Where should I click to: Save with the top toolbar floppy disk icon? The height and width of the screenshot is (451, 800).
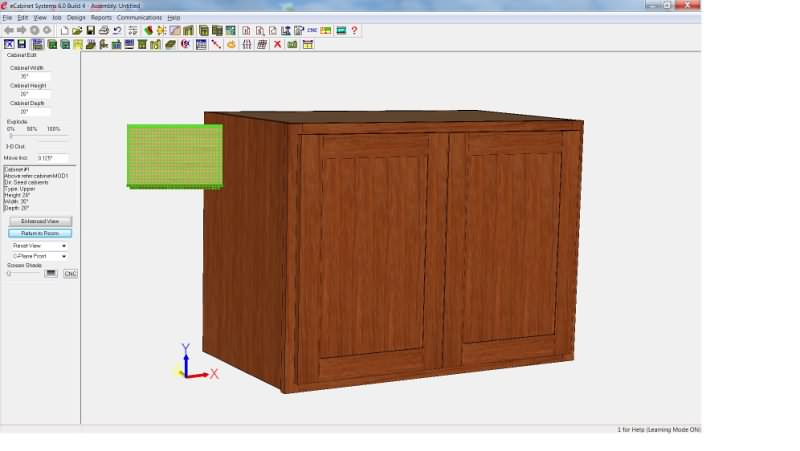[x=90, y=31]
